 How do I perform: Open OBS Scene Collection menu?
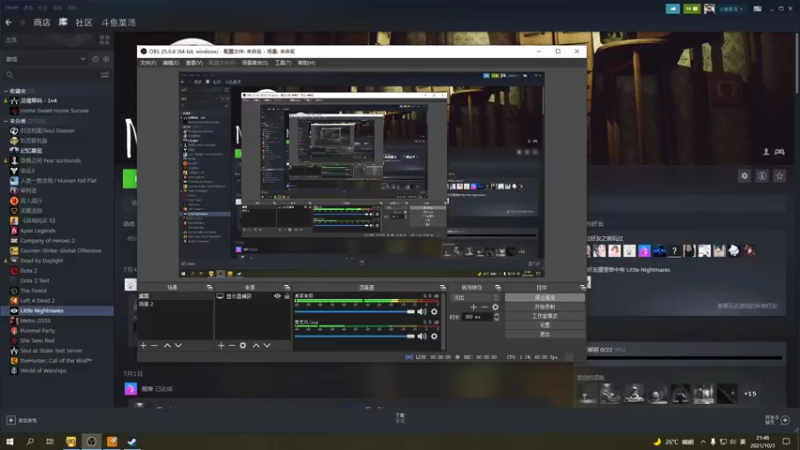[255, 63]
